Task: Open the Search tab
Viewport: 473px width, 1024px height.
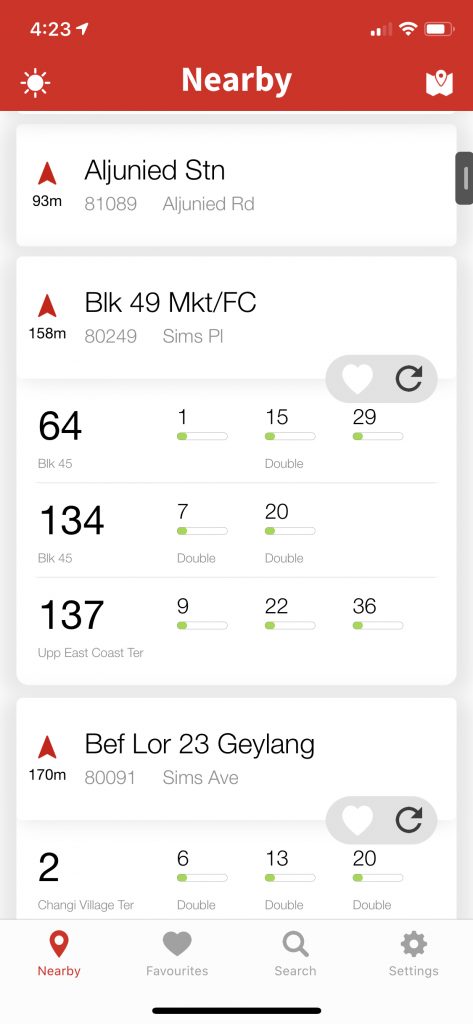Action: (295, 954)
